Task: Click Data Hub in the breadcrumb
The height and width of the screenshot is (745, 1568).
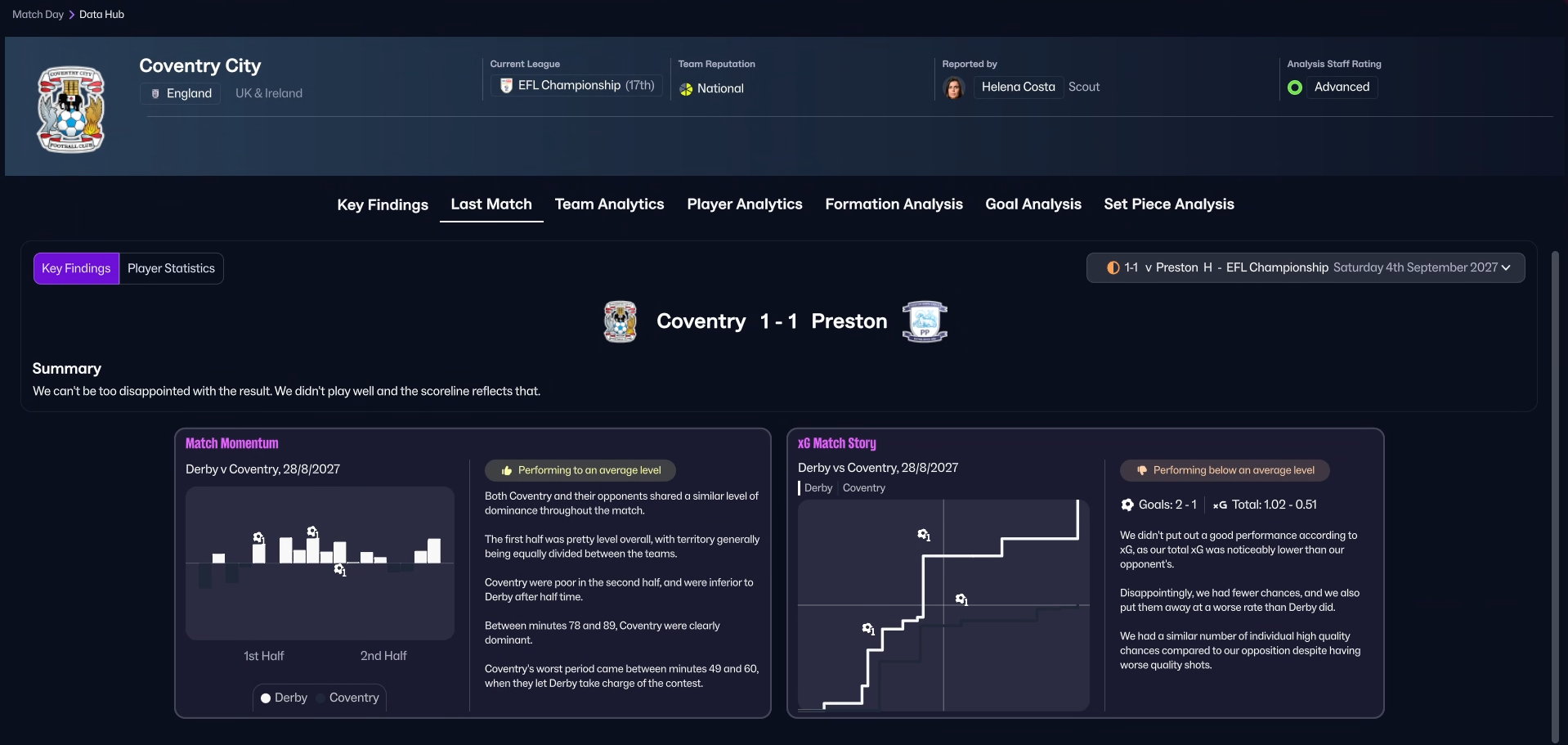Action: pos(101,15)
